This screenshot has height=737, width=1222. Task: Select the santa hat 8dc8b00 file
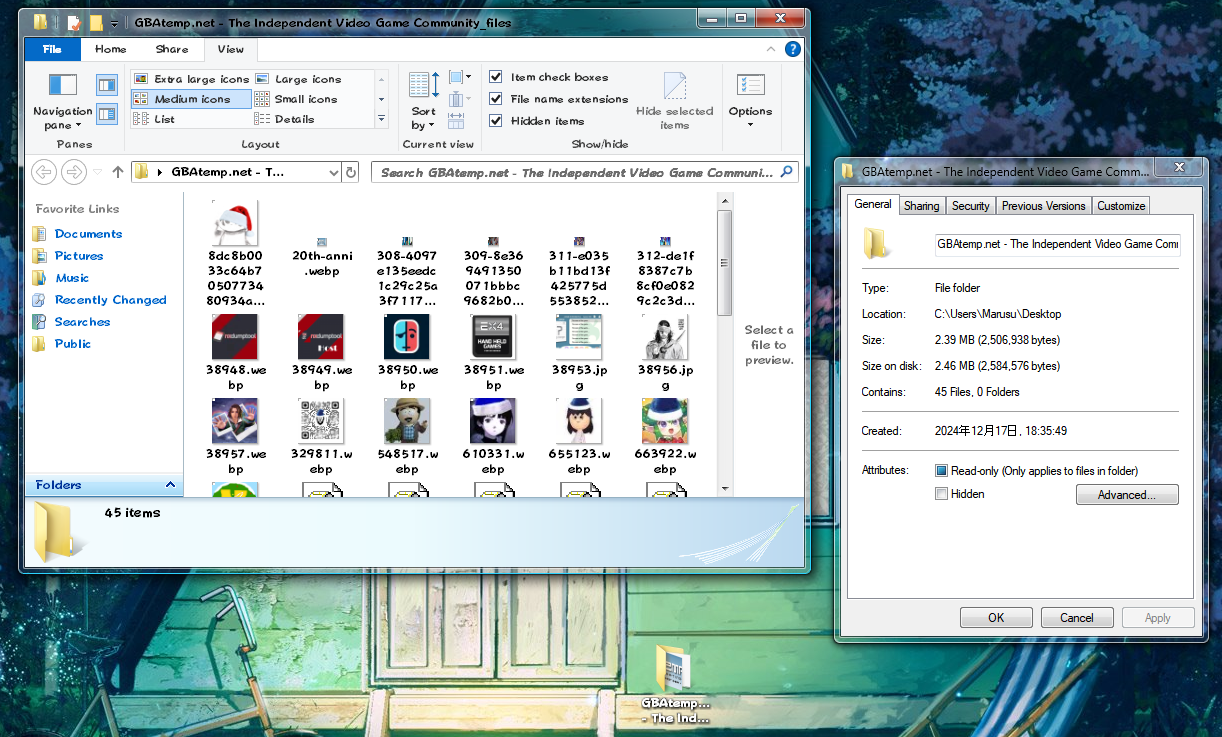click(235, 253)
